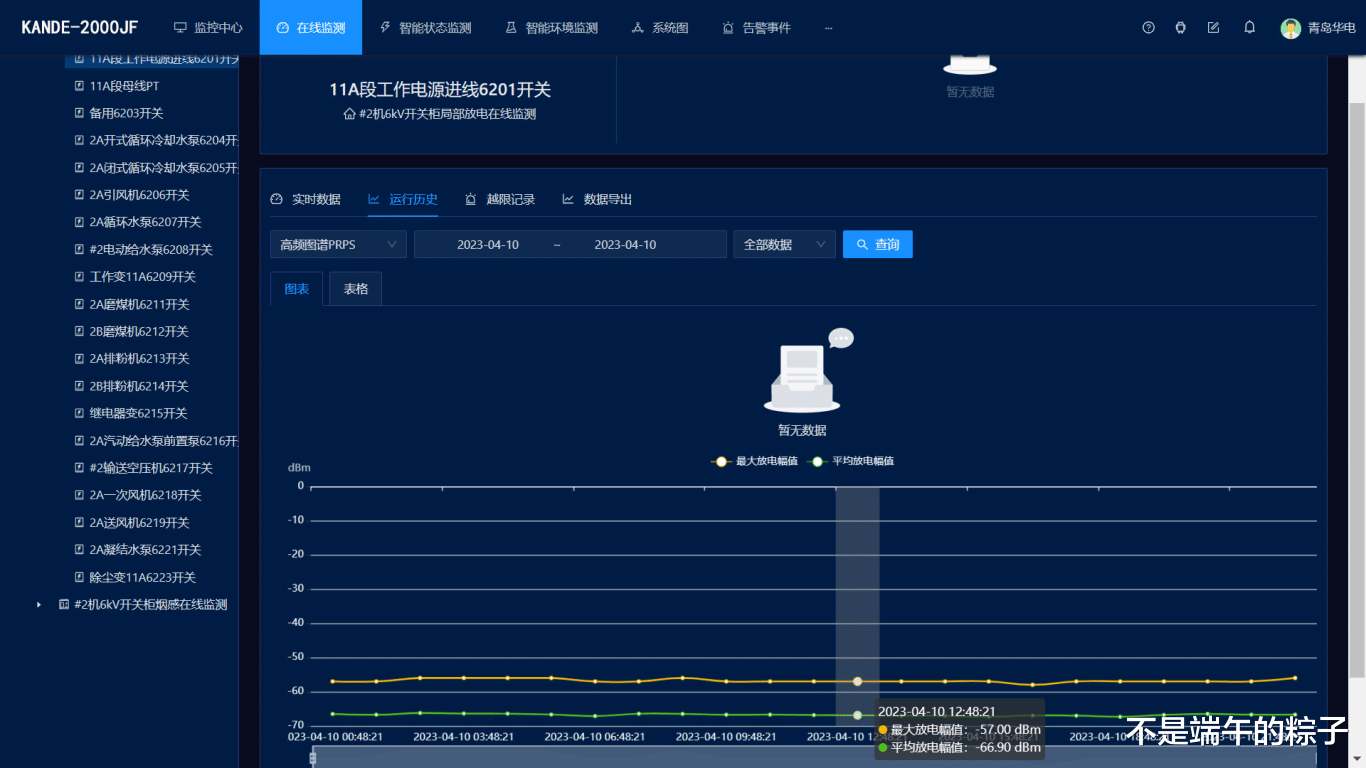Screen dimensions: 1366x768
Task: Open the 高频图谱PRPS dropdown
Action: 338,245
